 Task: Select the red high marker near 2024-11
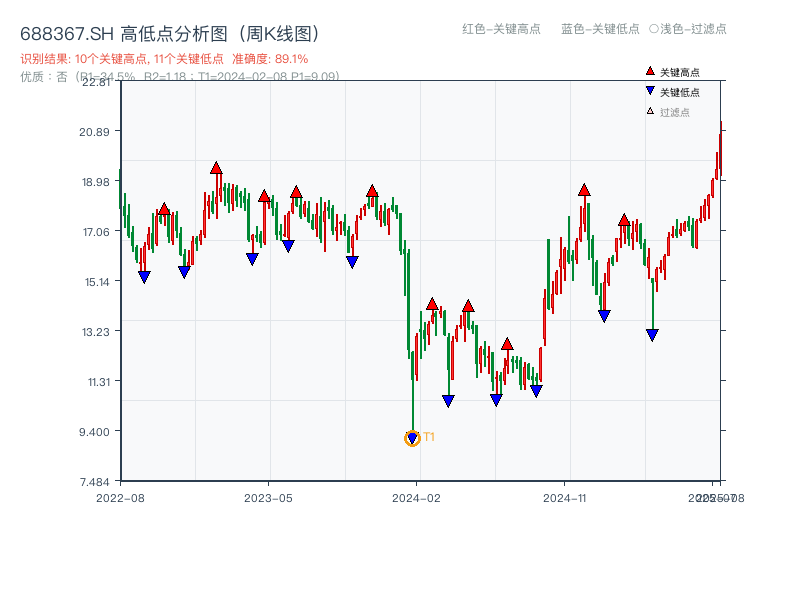(584, 190)
